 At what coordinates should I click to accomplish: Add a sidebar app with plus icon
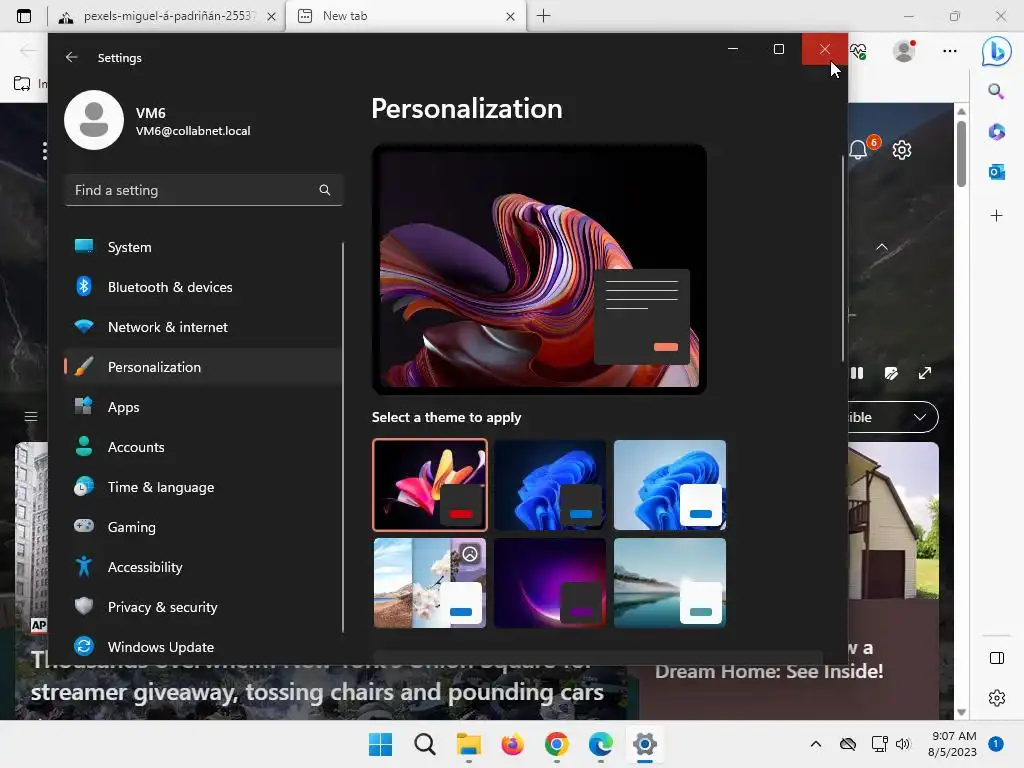[997, 215]
